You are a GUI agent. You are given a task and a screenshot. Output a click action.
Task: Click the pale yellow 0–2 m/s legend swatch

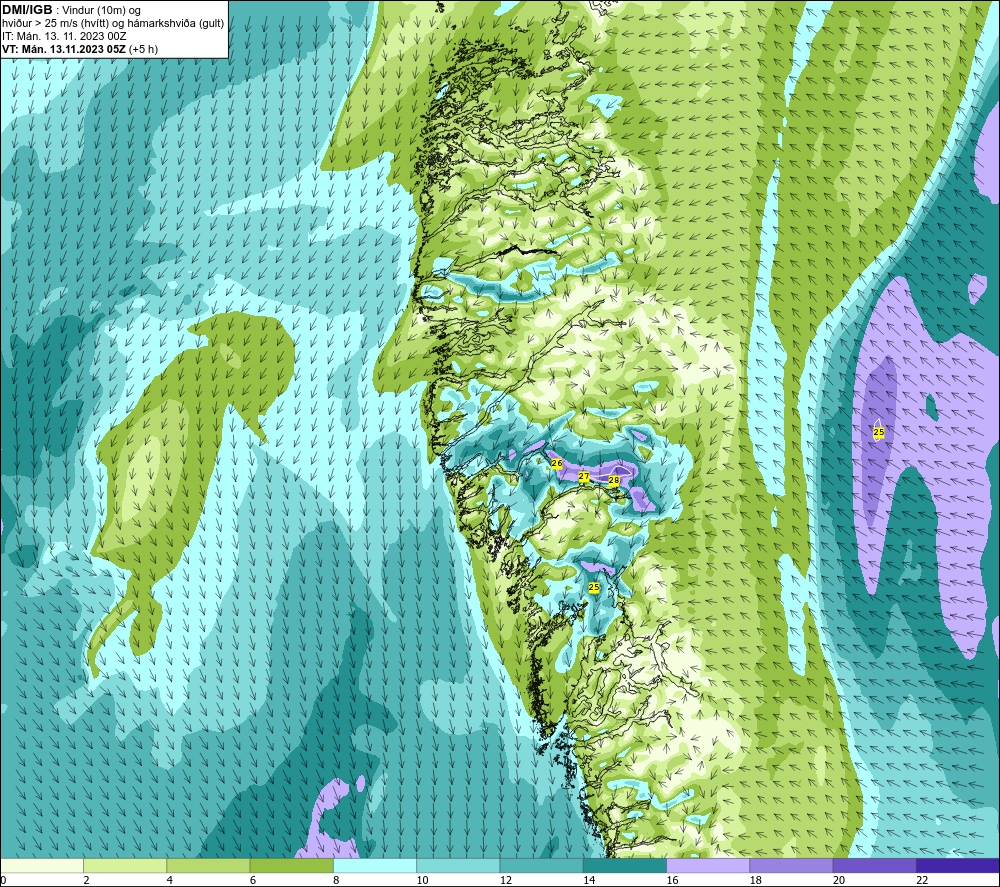42,865
